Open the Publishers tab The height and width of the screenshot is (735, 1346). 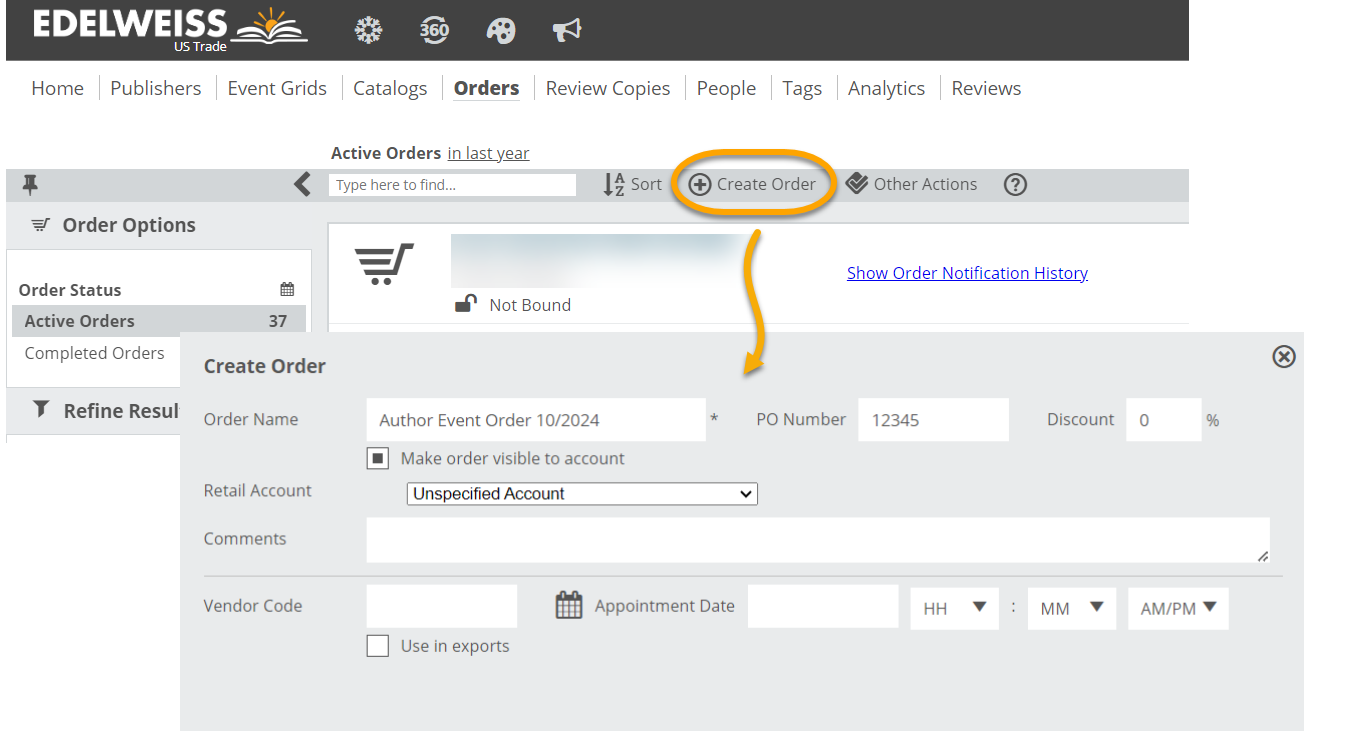pyautogui.click(x=155, y=88)
